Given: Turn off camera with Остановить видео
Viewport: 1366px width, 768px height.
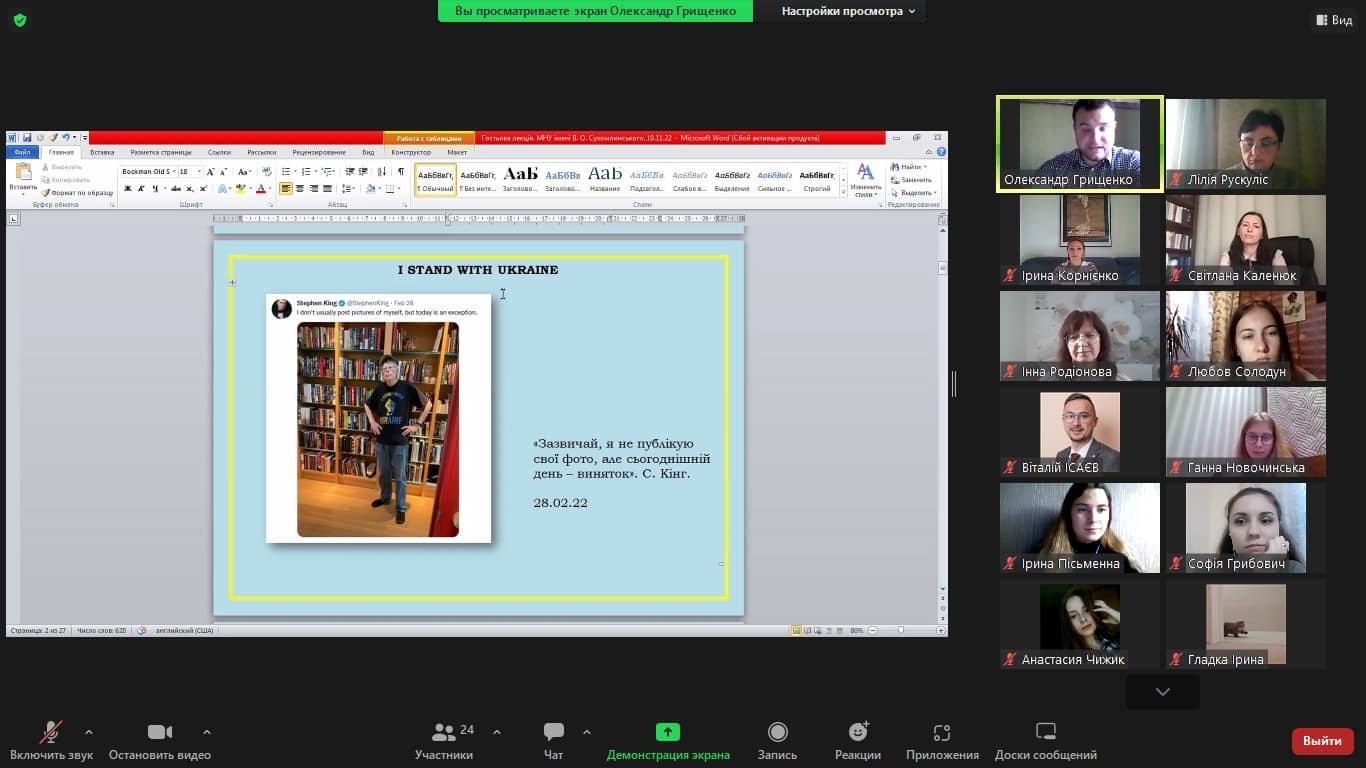Looking at the screenshot, I should tap(160, 741).
